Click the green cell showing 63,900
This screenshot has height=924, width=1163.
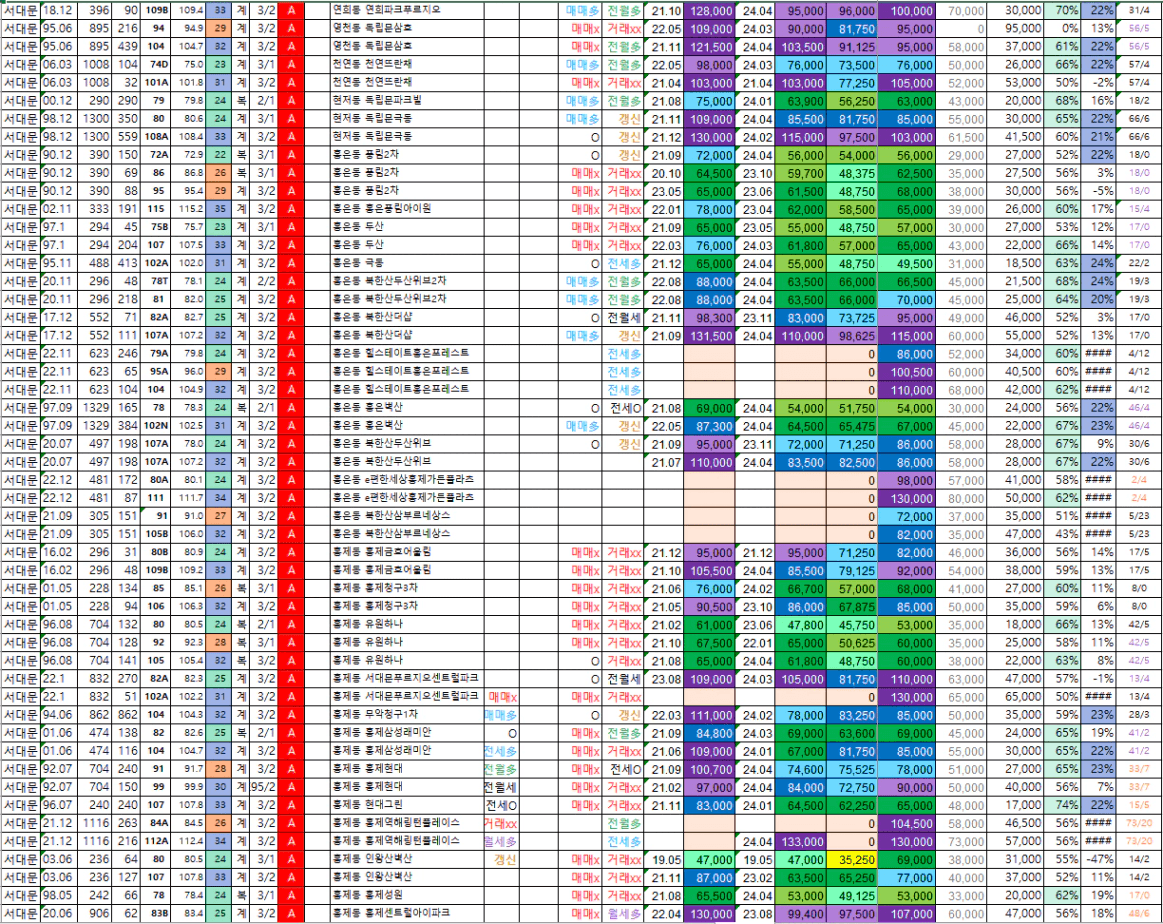(800, 101)
